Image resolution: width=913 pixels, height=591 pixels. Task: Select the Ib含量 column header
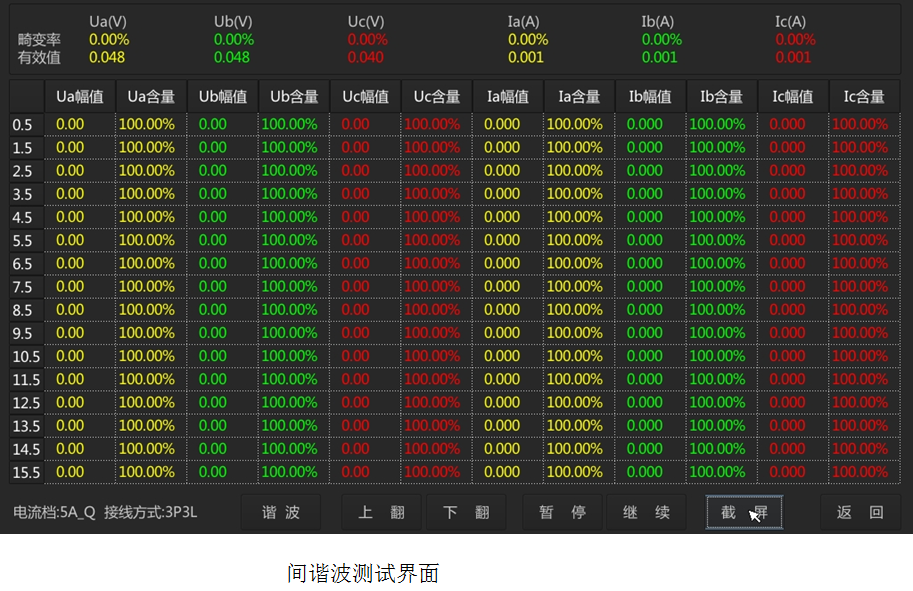click(721, 97)
